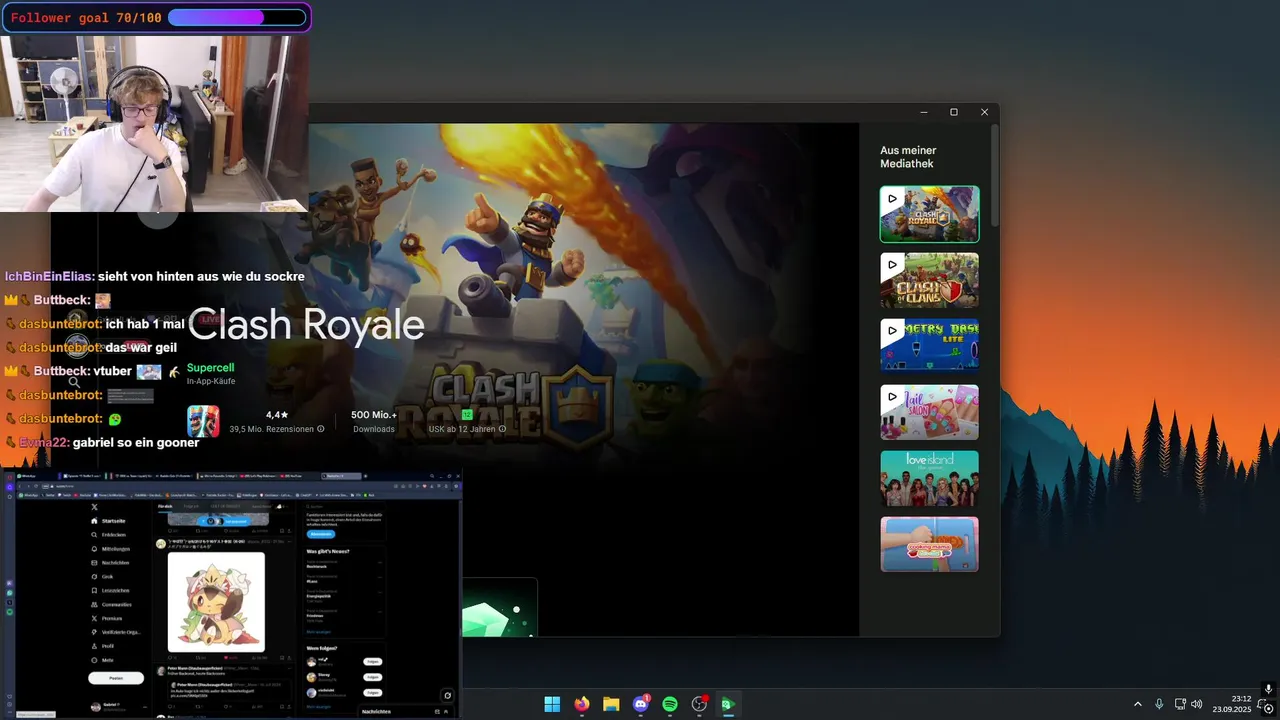Image resolution: width=1280 pixels, height=720 pixels.
Task: Switch to the Folge ich tab on X
Action: [x=191, y=506]
